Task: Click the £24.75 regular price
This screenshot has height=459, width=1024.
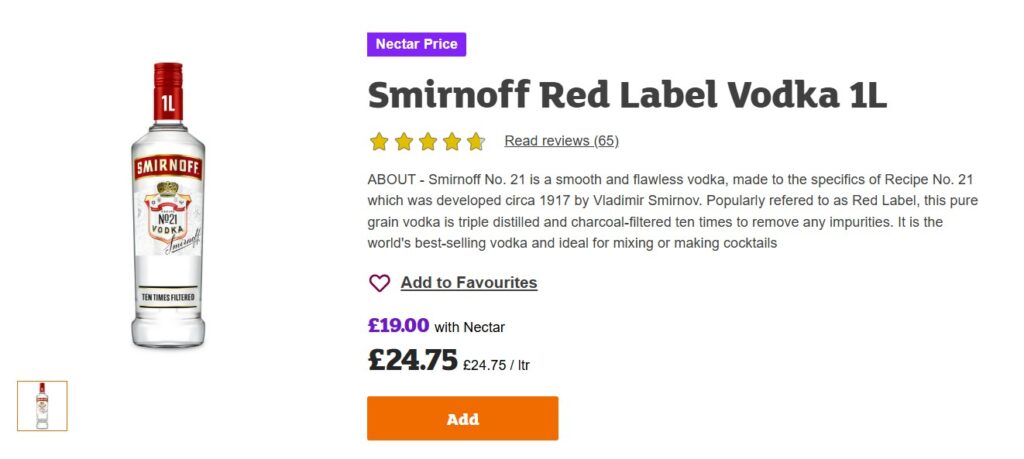Action: (x=412, y=360)
